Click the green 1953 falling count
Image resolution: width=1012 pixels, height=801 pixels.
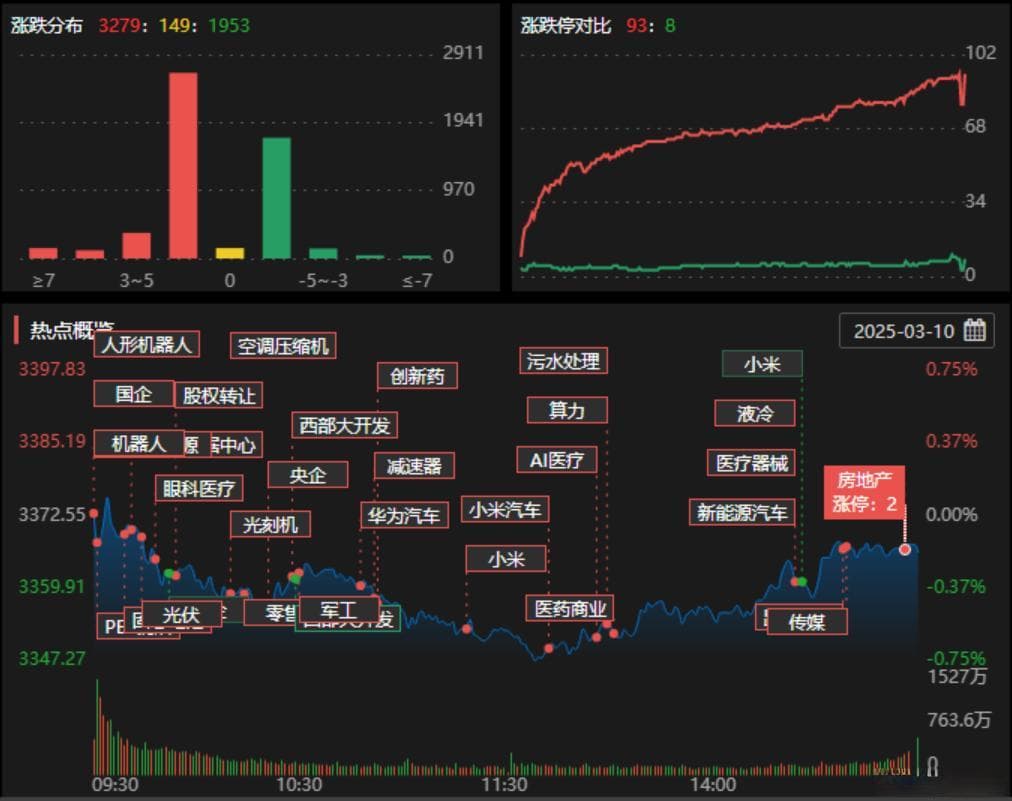[229, 25]
